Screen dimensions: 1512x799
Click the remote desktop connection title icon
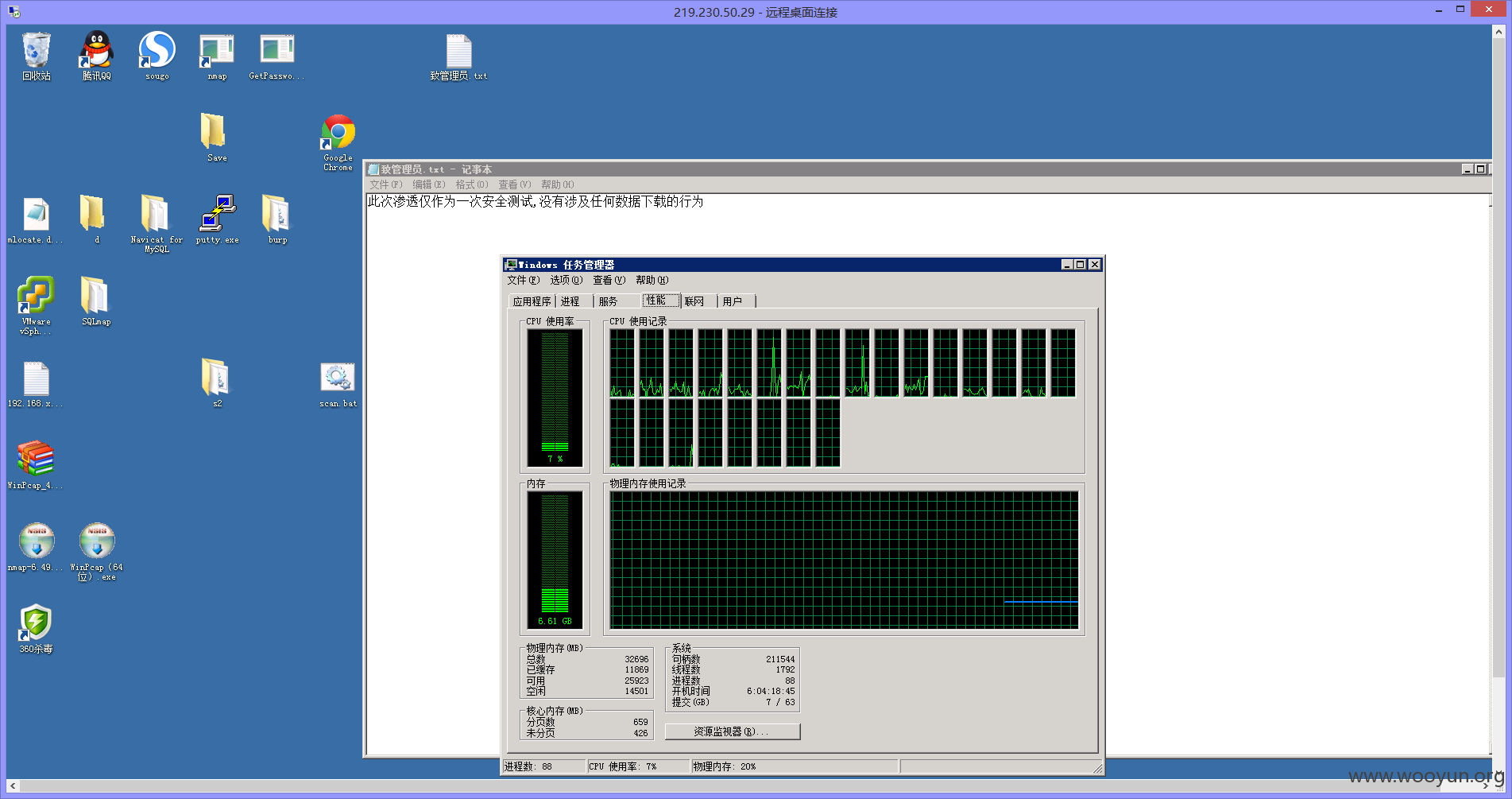(x=14, y=12)
